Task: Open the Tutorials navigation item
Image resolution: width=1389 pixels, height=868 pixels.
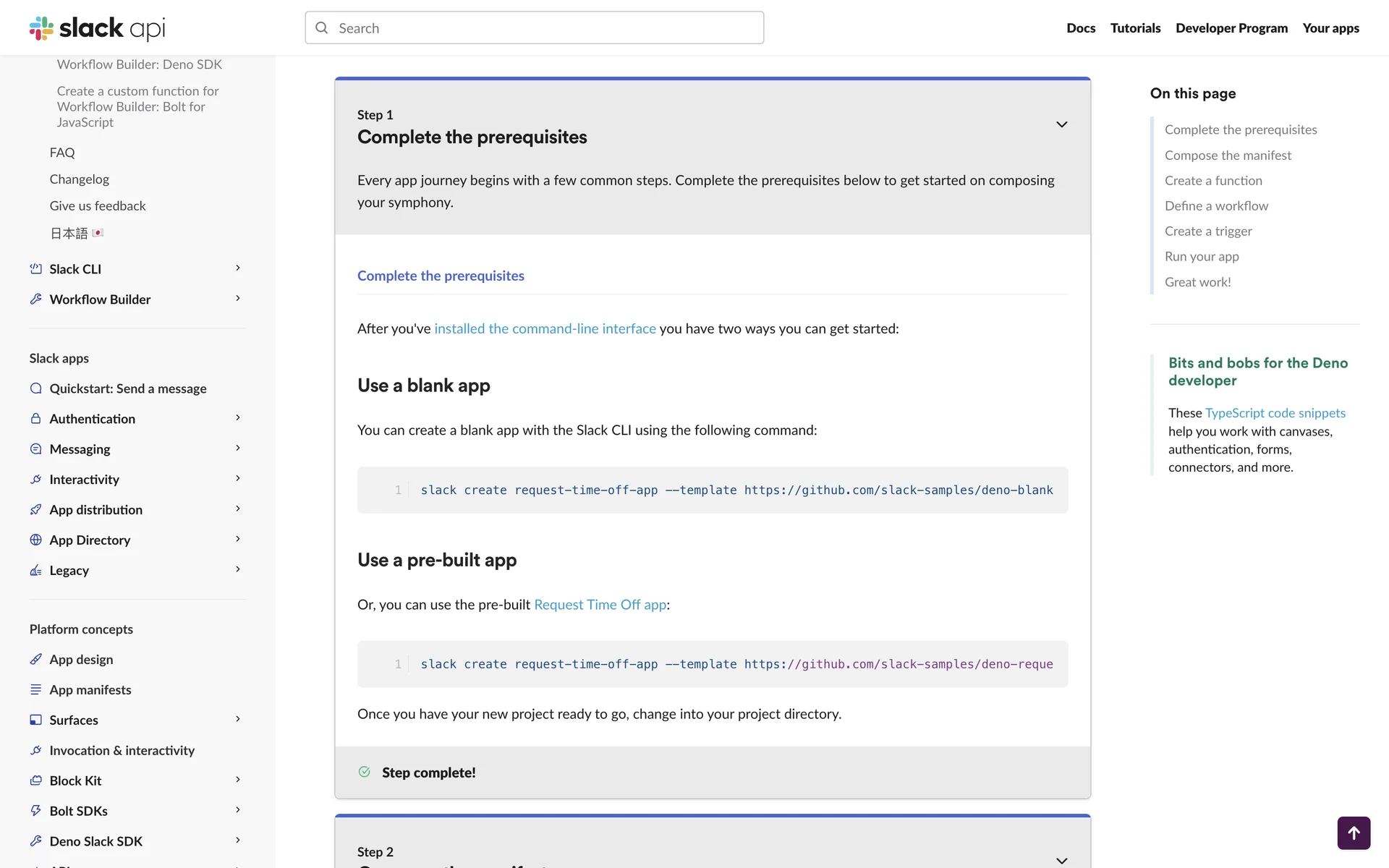Action: (x=1135, y=28)
